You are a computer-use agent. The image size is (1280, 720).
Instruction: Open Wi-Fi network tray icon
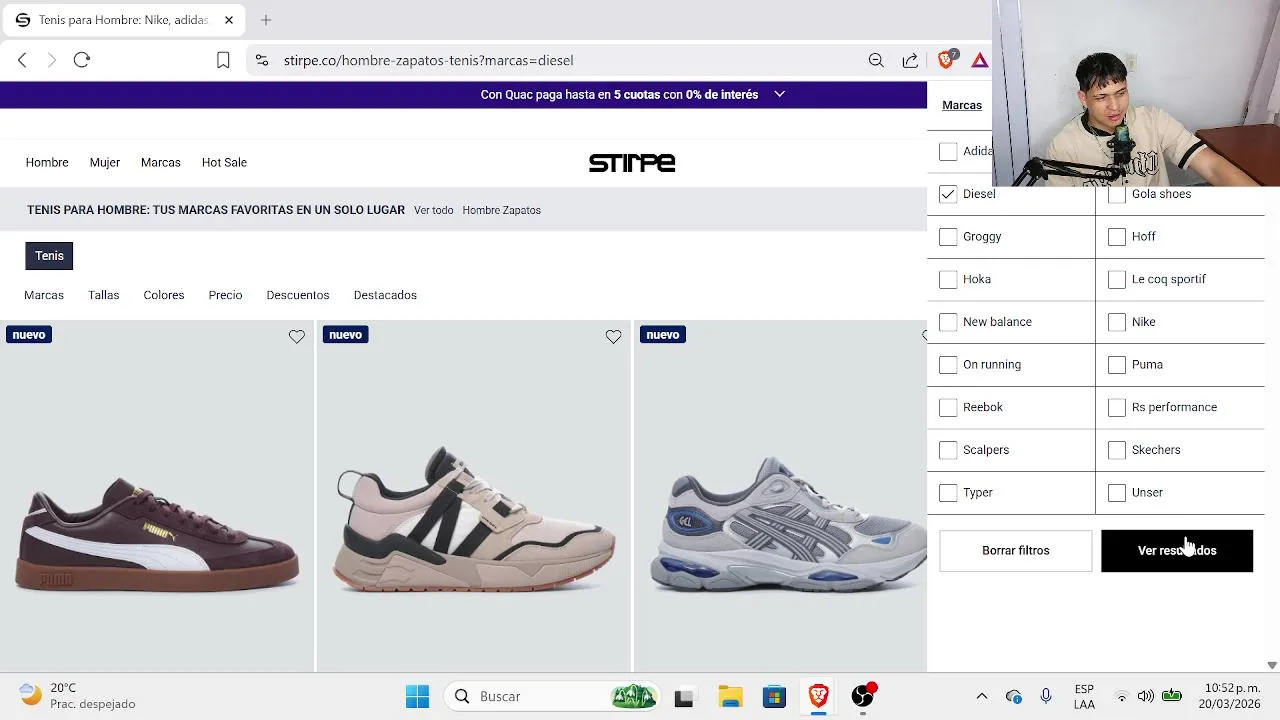pos(1122,696)
